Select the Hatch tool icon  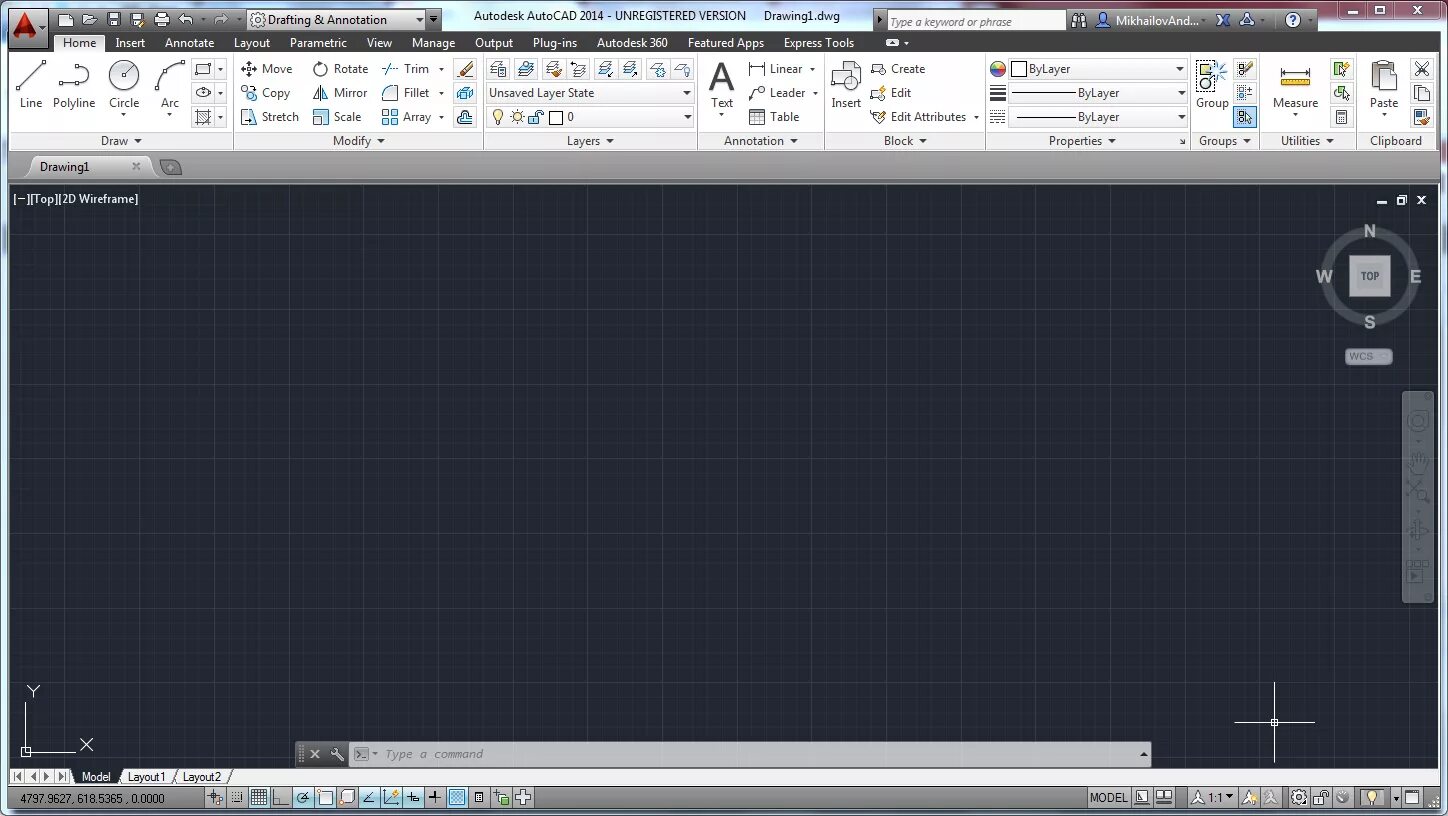point(203,117)
